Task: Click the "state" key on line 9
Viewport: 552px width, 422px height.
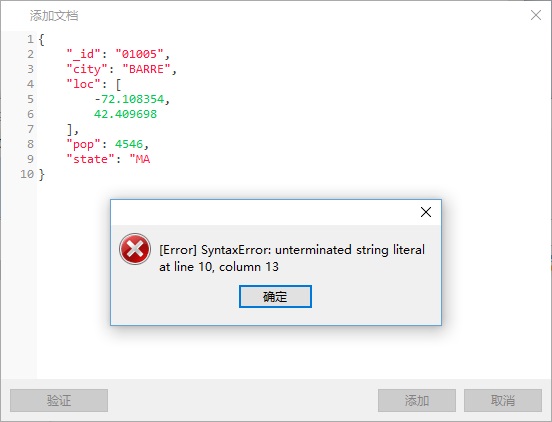Action: [91, 159]
